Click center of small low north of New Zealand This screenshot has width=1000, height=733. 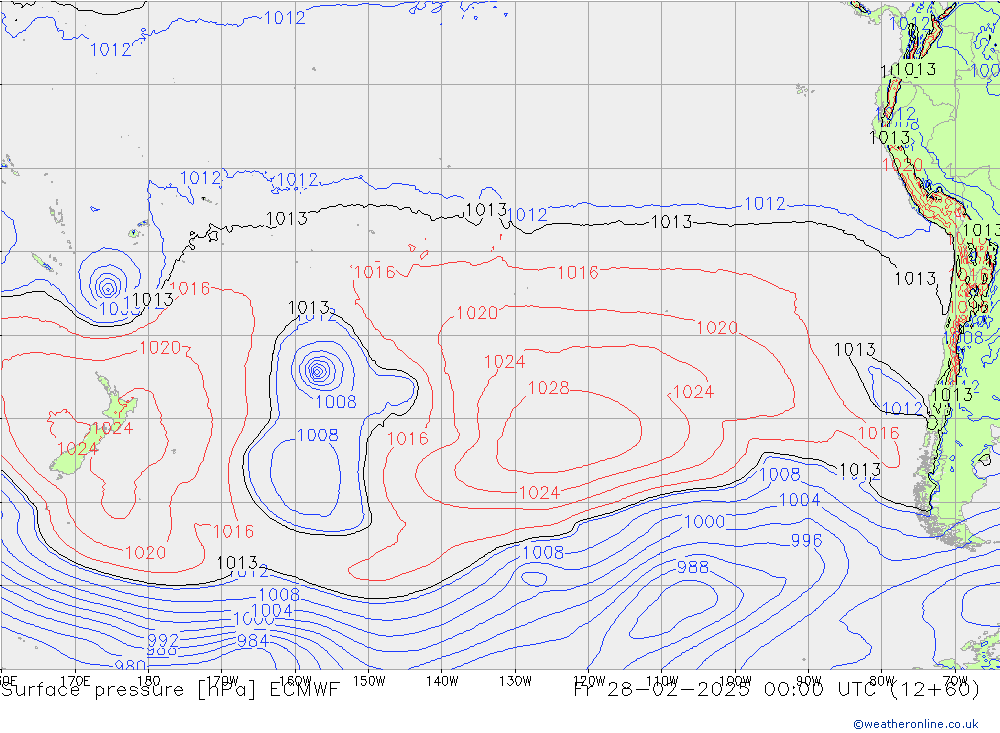tap(106, 286)
